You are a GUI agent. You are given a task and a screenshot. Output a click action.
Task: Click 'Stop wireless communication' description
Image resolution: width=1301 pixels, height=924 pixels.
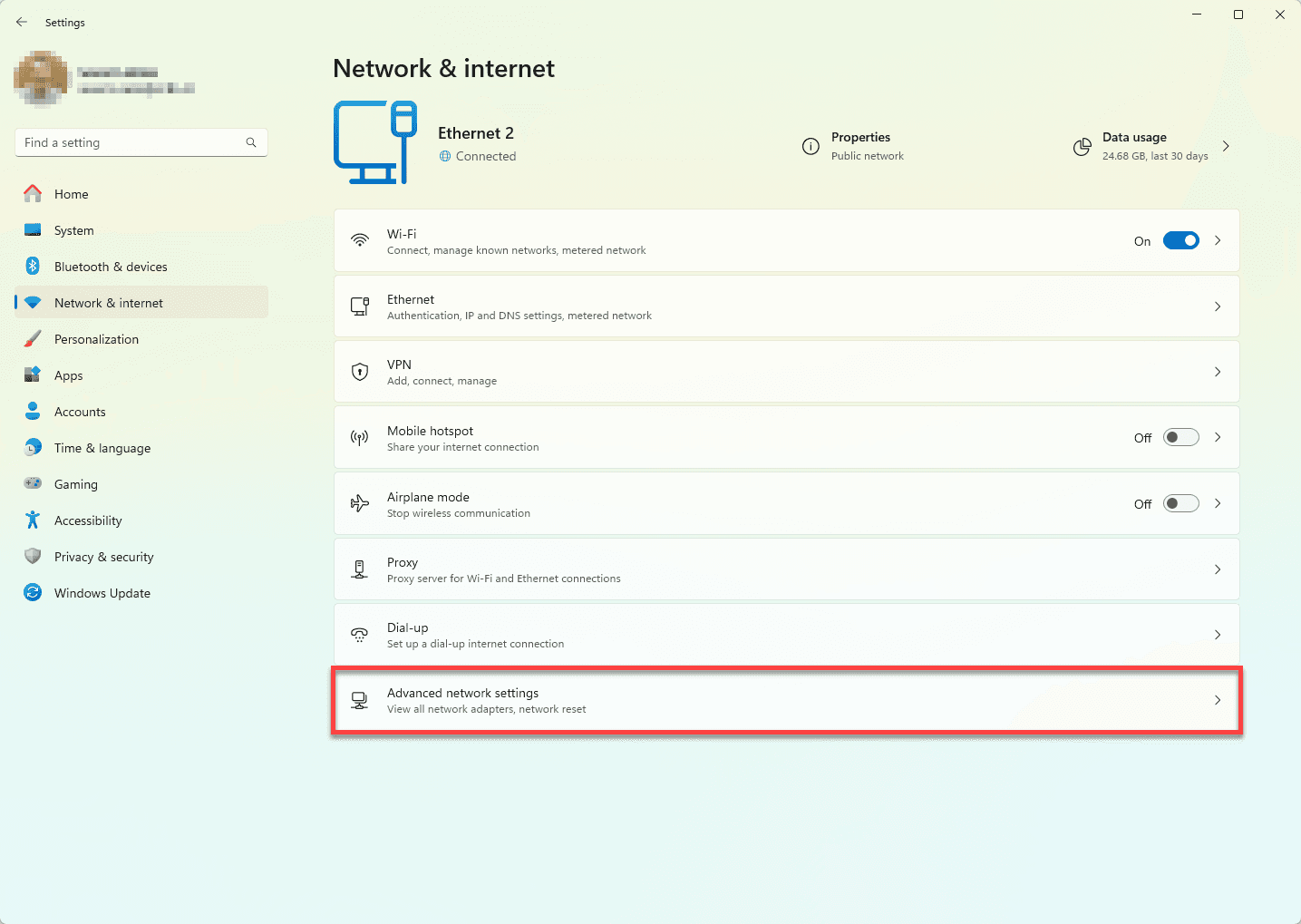(459, 513)
